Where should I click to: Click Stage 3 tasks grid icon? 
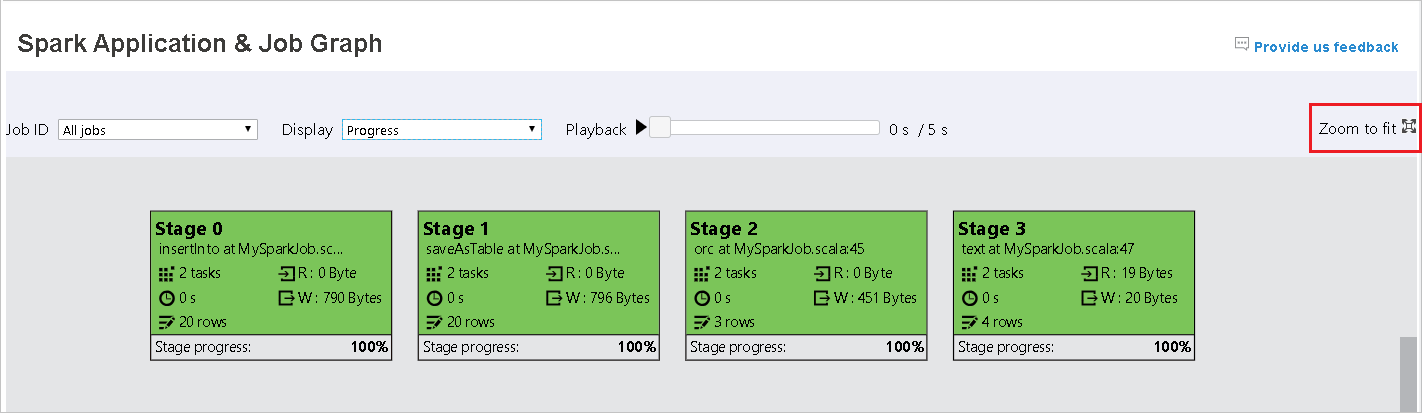(x=968, y=273)
